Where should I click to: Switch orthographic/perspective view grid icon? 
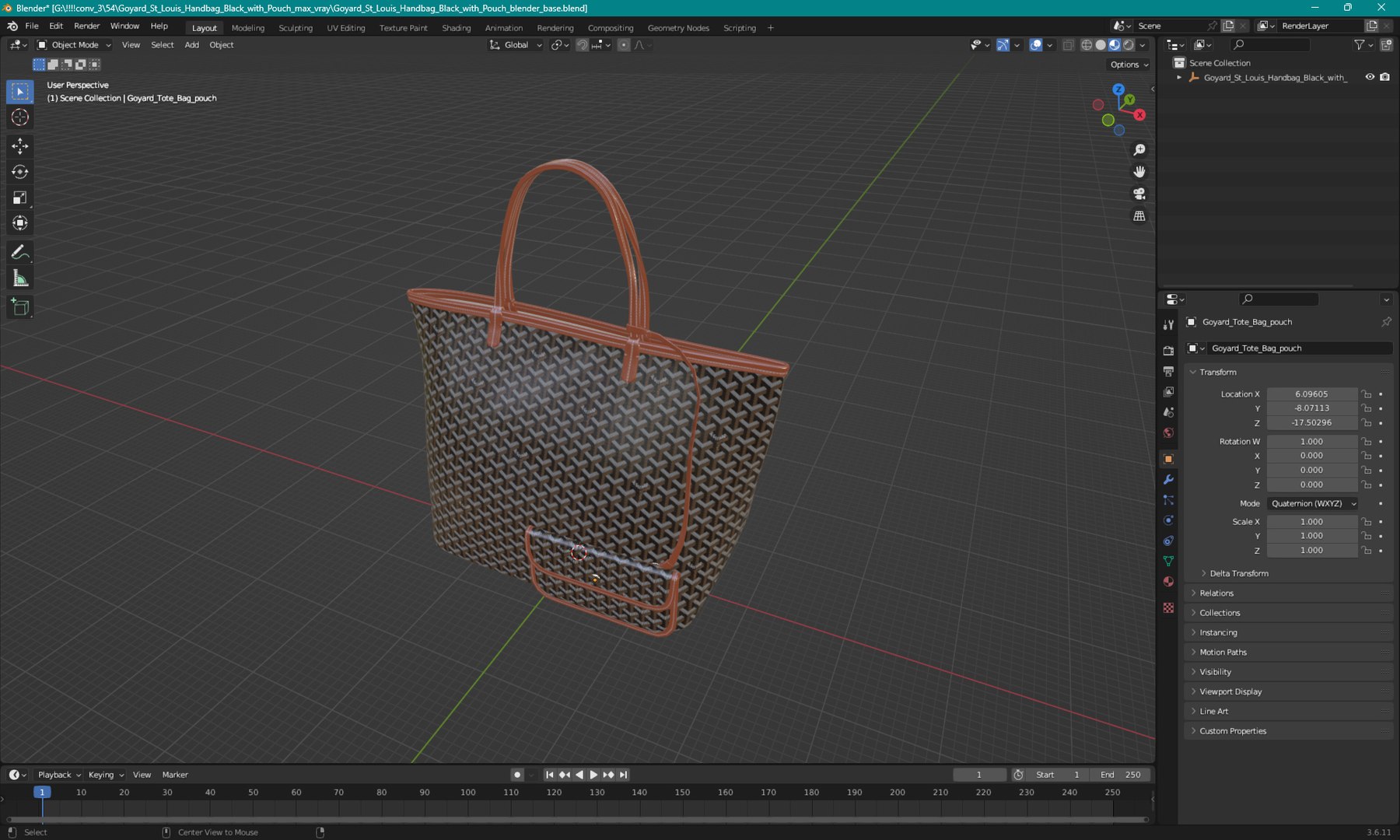pyautogui.click(x=1139, y=216)
